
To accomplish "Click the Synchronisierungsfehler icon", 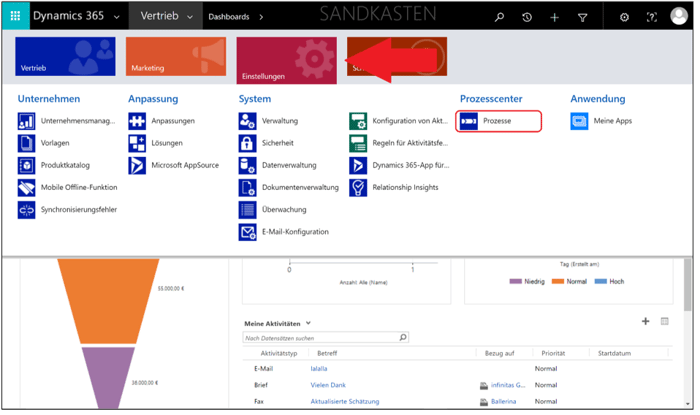I will pos(26,210).
